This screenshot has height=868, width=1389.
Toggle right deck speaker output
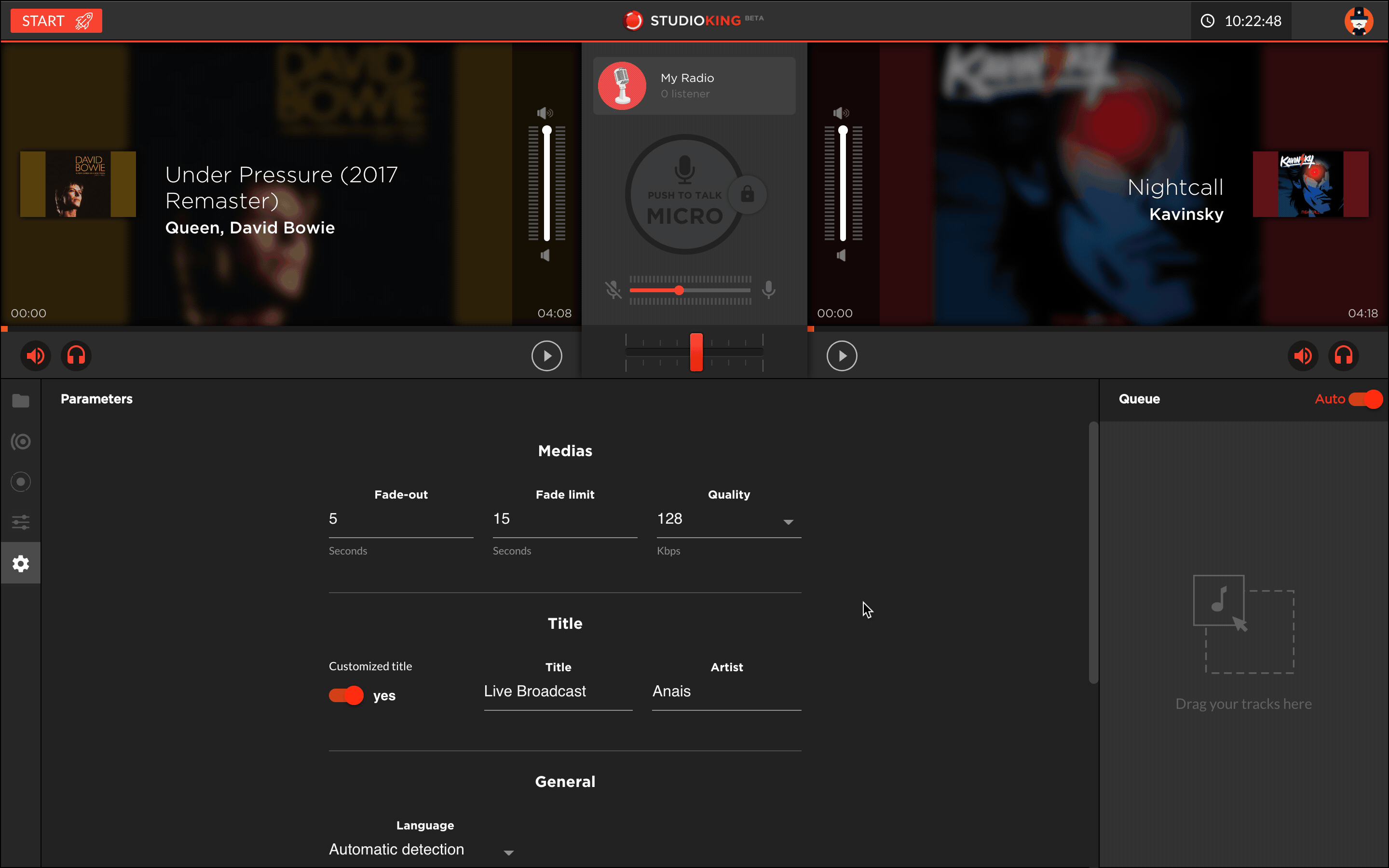point(1303,356)
